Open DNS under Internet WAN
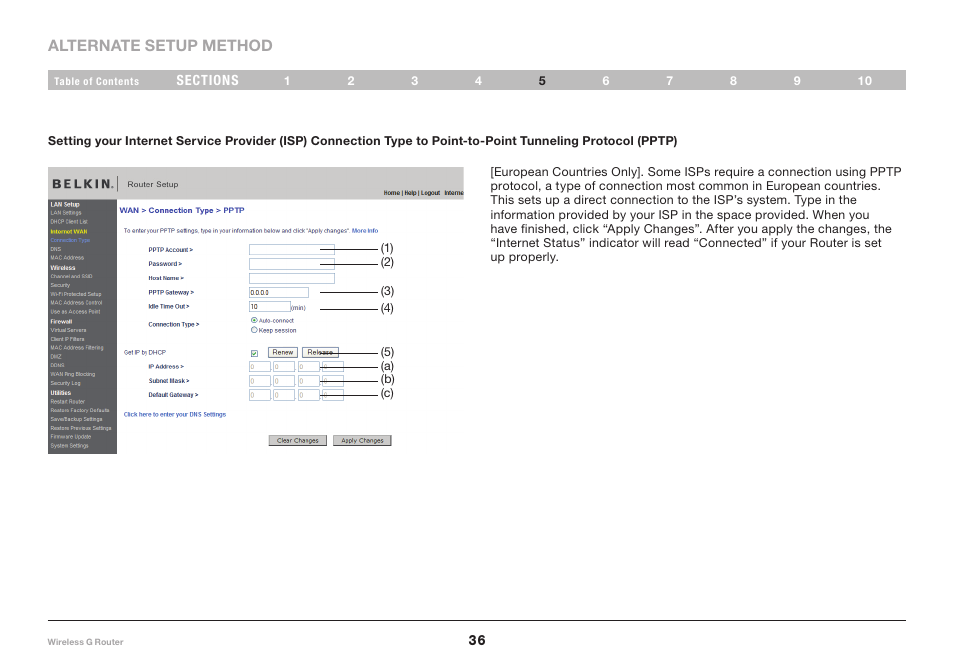This screenshot has width=954, height=668. (55, 249)
